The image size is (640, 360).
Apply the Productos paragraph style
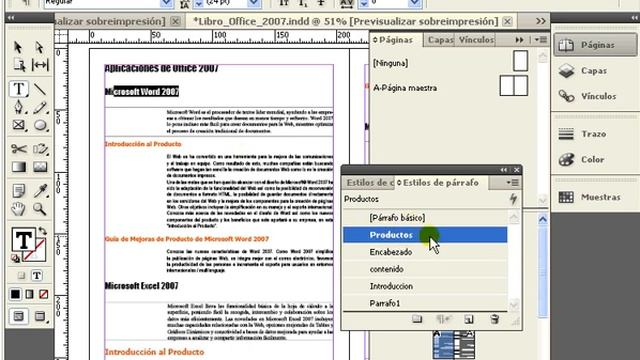coord(424,235)
